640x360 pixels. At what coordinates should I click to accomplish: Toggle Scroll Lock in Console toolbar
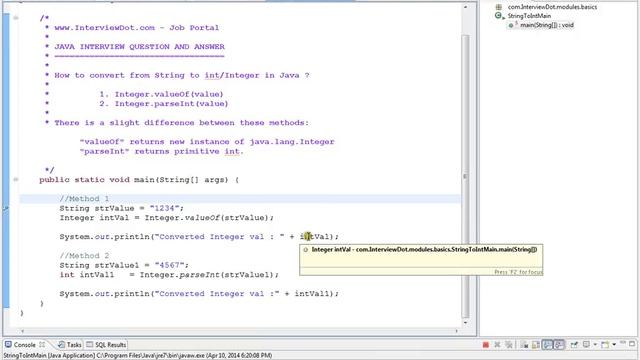coord(536,345)
